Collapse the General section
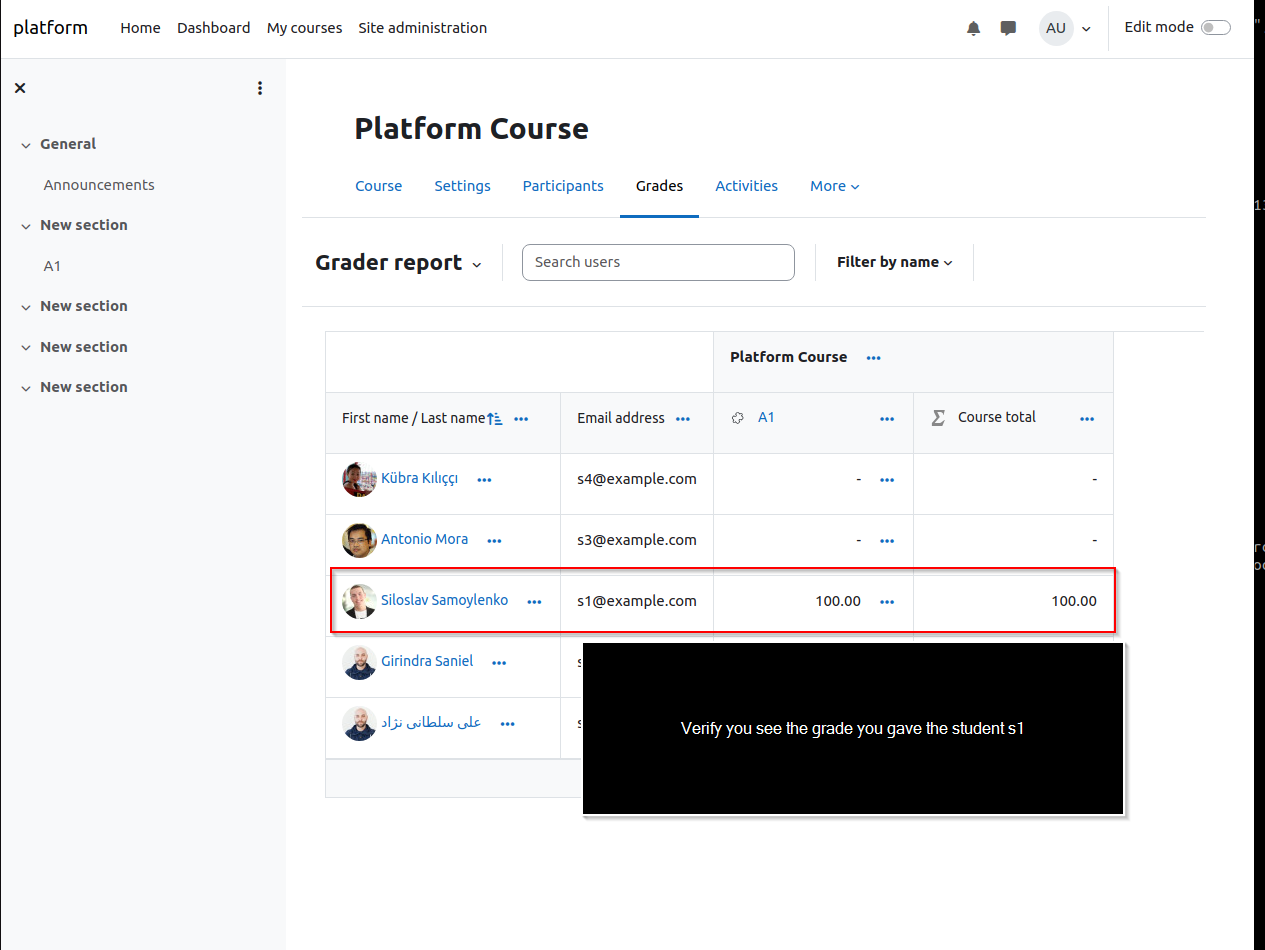The height and width of the screenshot is (950, 1265). pos(26,145)
